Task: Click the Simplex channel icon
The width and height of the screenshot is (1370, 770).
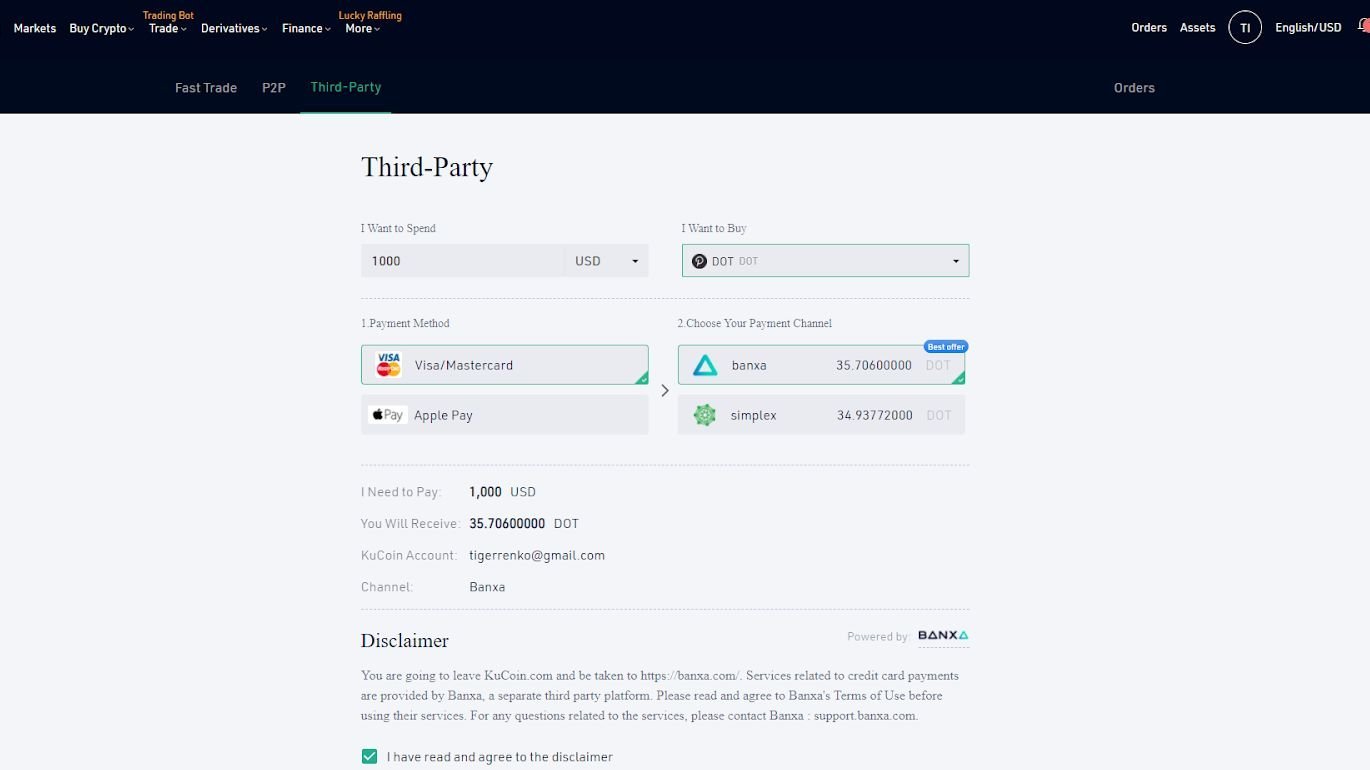Action: pyautogui.click(x=705, y=414)
